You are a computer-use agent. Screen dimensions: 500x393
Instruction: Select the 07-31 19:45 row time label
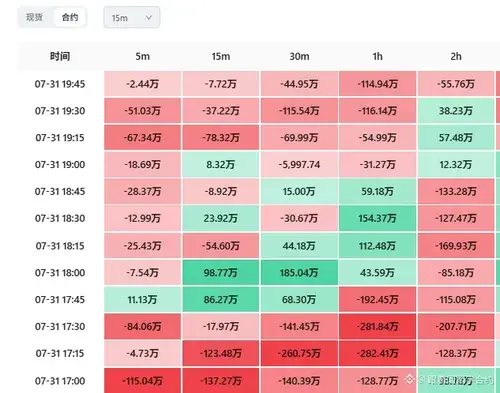tap(60, 84)
